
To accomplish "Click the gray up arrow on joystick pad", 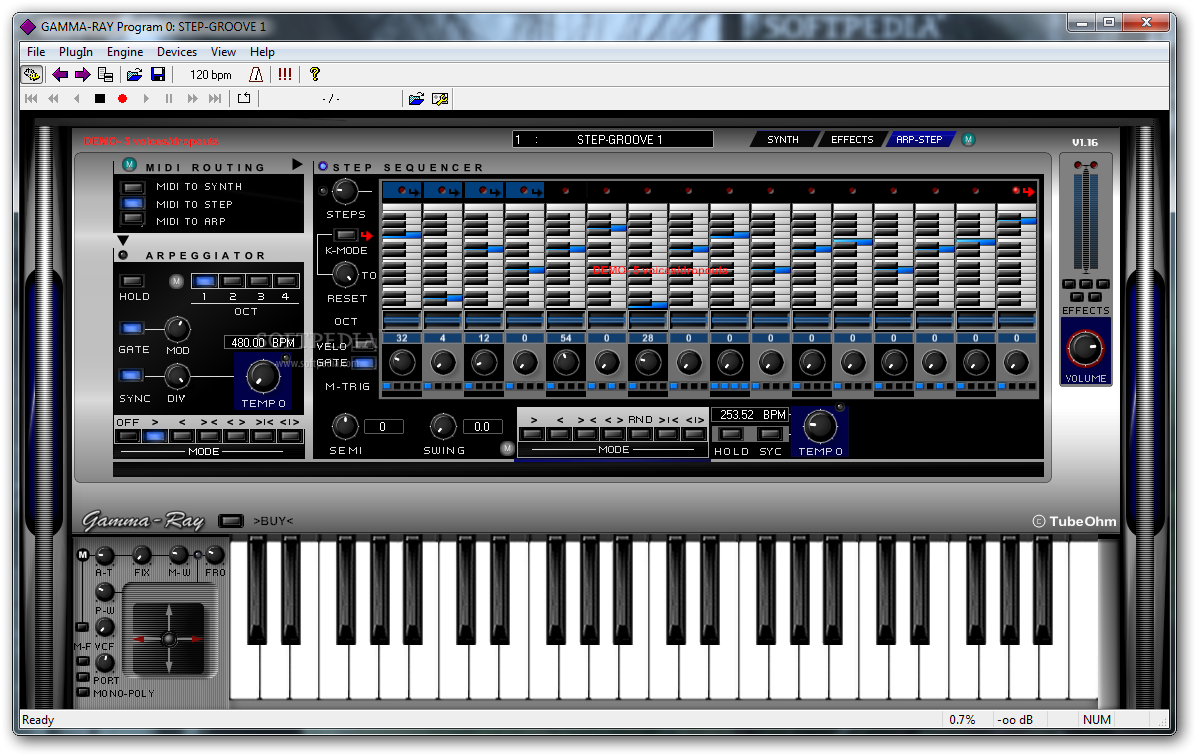I will 169,610.
